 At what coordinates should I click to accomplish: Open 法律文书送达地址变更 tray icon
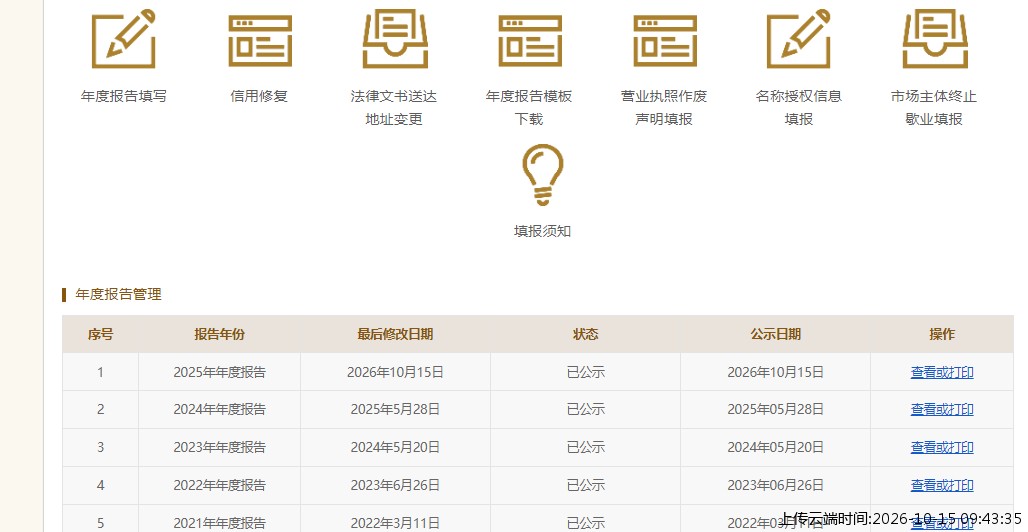click(395, 39)
